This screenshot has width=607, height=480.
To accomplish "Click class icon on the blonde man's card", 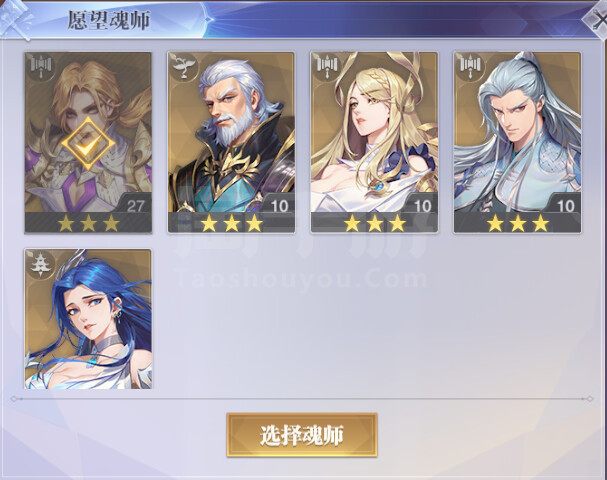I will [x=41, y=67].
